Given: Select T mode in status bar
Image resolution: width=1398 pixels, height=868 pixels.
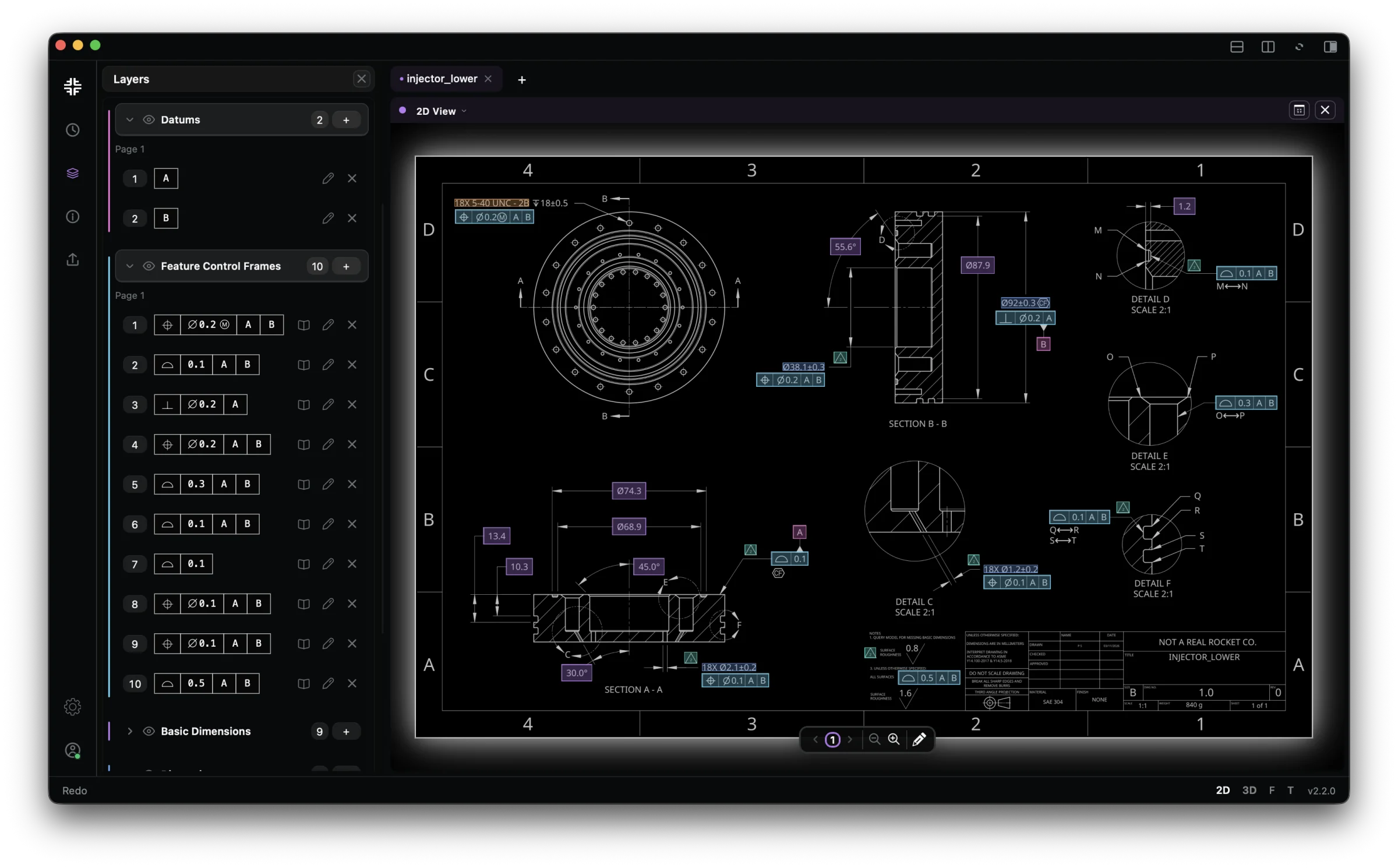Looking at the screenshot, I should (x=1290, y=790).
